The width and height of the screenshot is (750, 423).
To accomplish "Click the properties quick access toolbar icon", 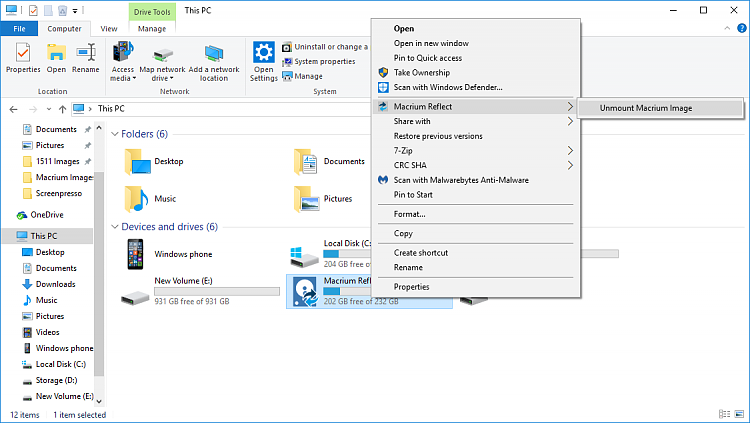I will pos(33,10).
